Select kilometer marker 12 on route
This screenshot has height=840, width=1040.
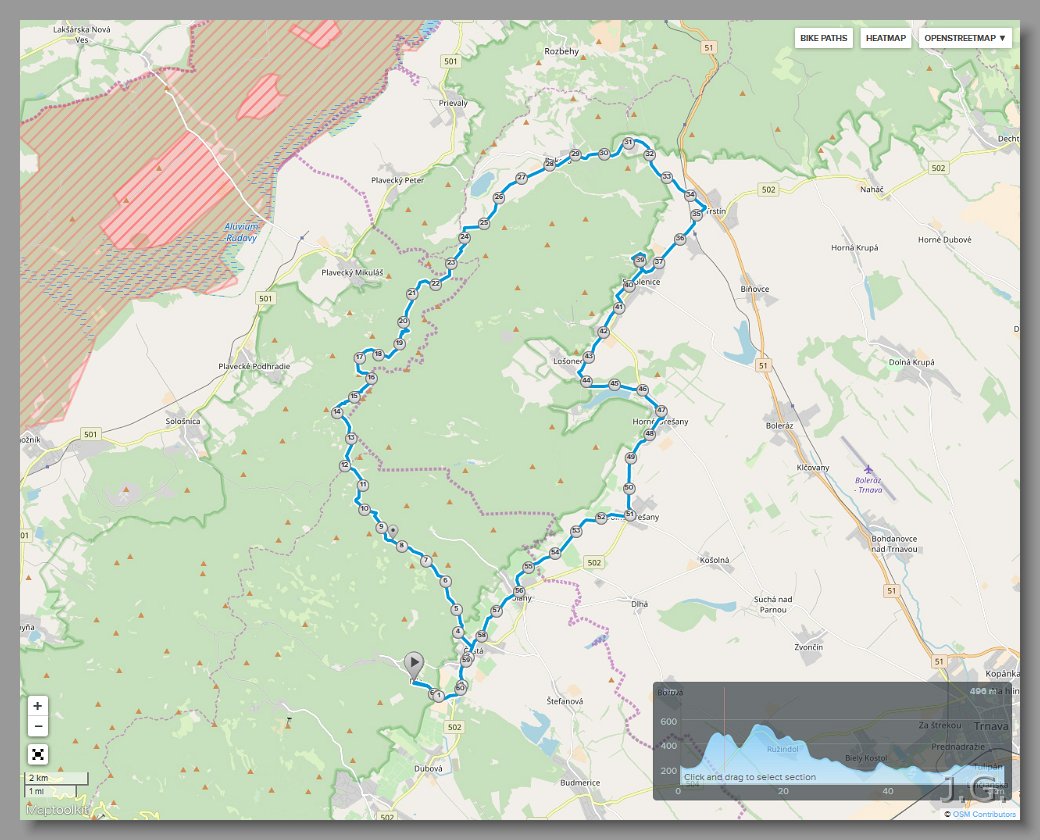[344, 466]
